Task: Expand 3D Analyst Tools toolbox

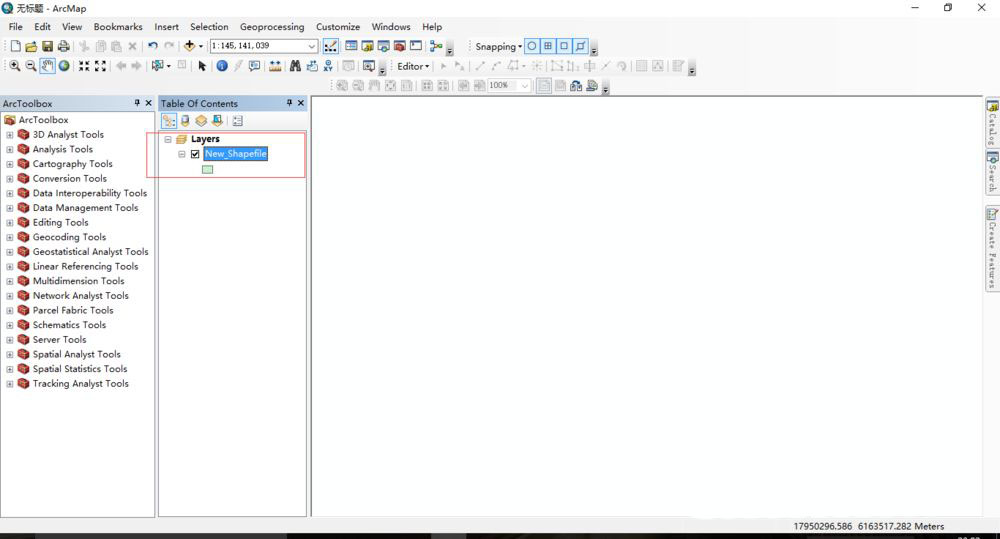Action: click(10, 135)
